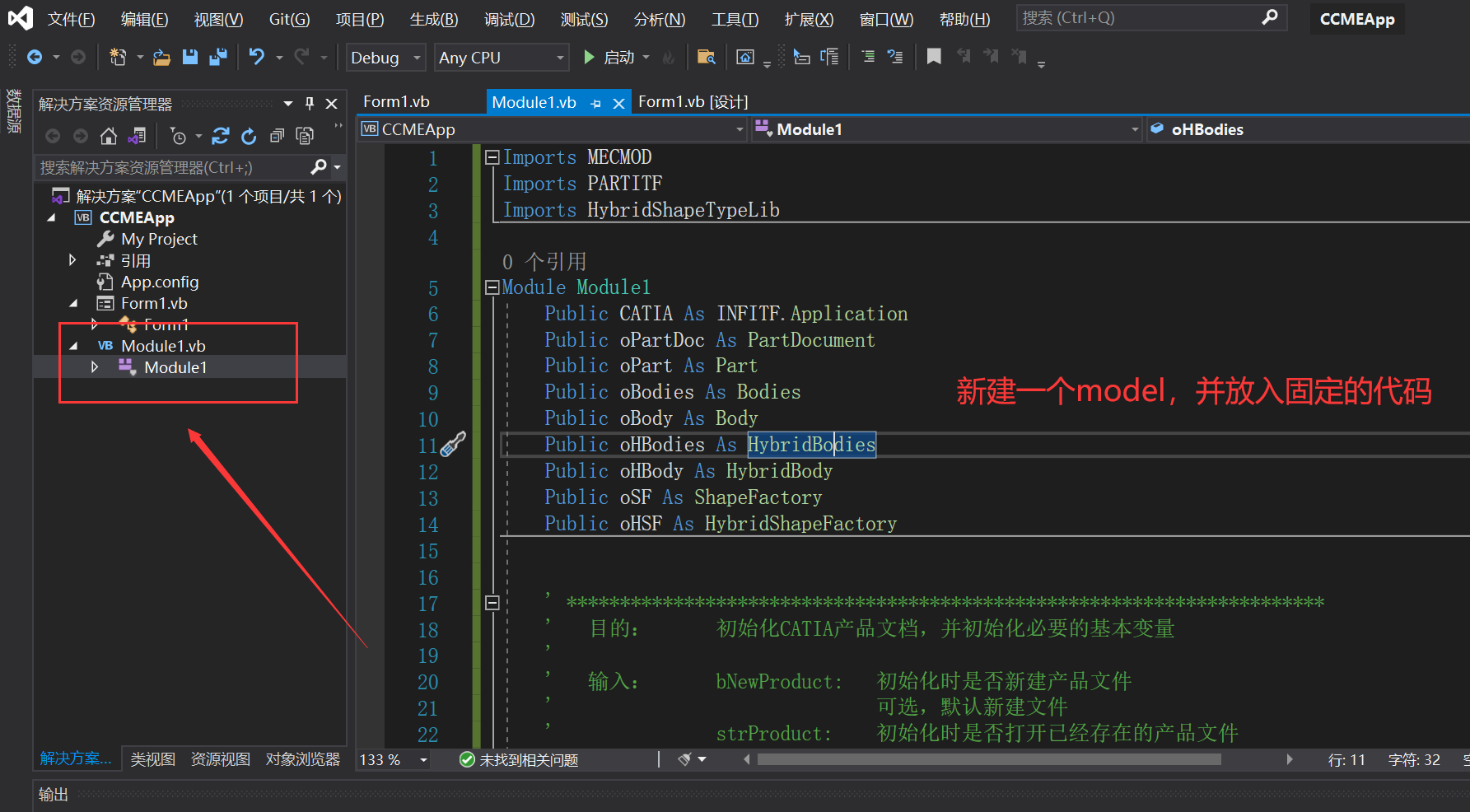Close the Module1.vb tab
This screenshot has height=812, width=1470.
pos(618,104)
